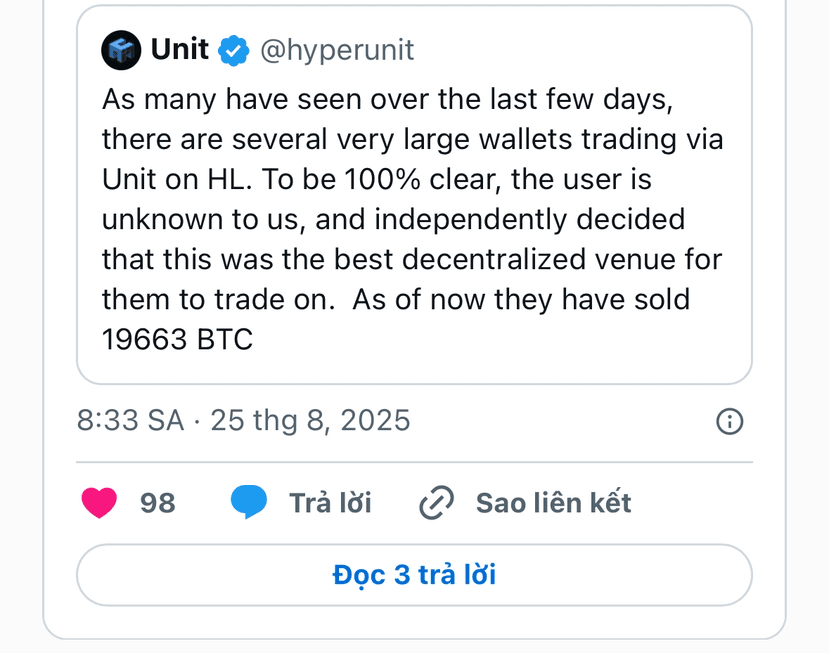Click the 98 likes count
Image resolution: width=829 pixels, height=653 pixels.
(158, 503)
